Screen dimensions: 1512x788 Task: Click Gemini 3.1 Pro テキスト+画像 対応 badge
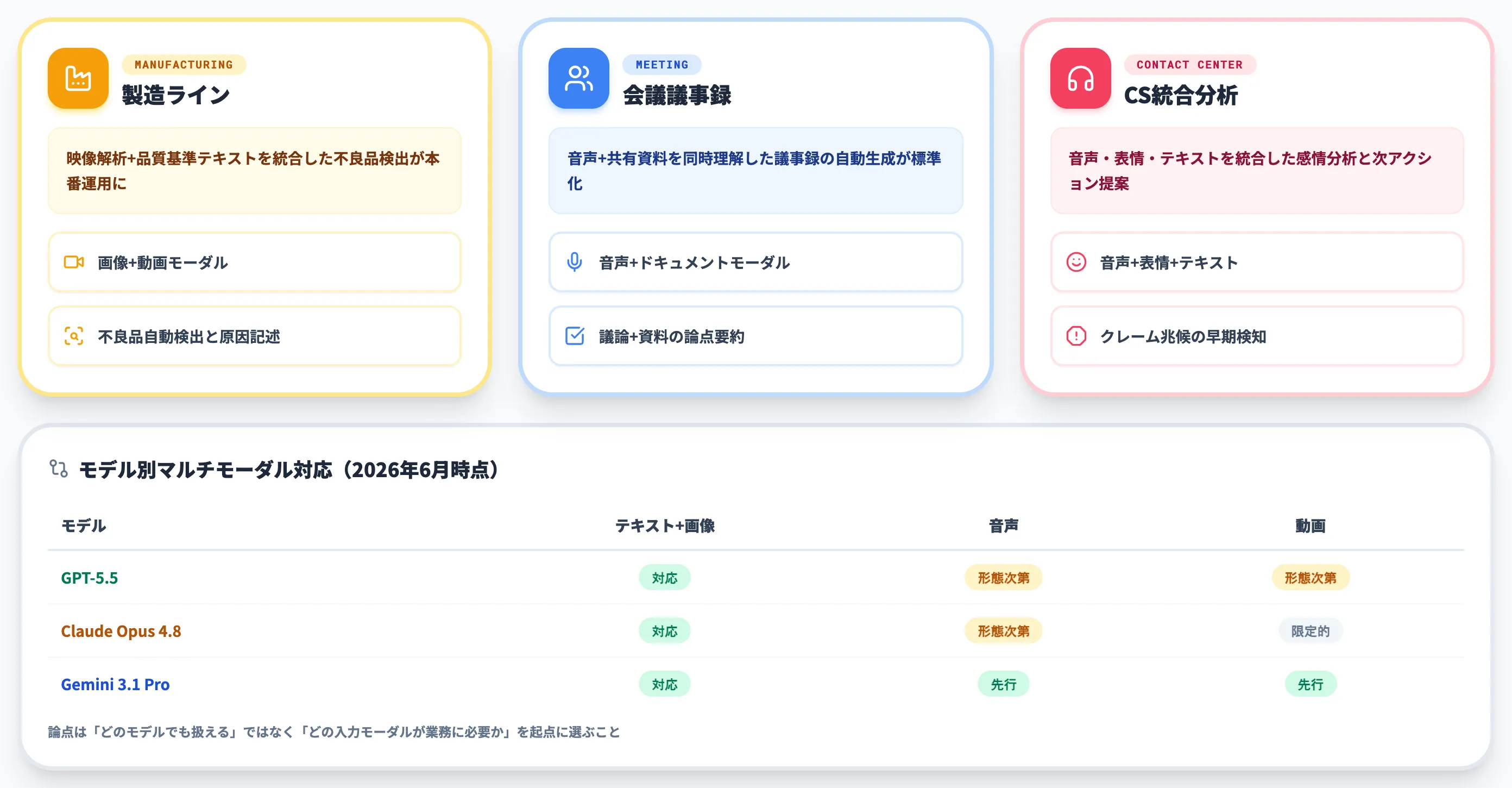664,685
